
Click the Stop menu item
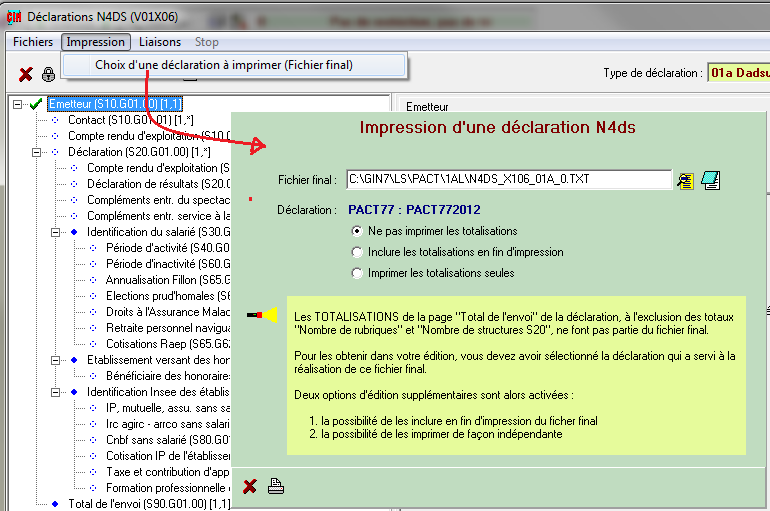207,42
